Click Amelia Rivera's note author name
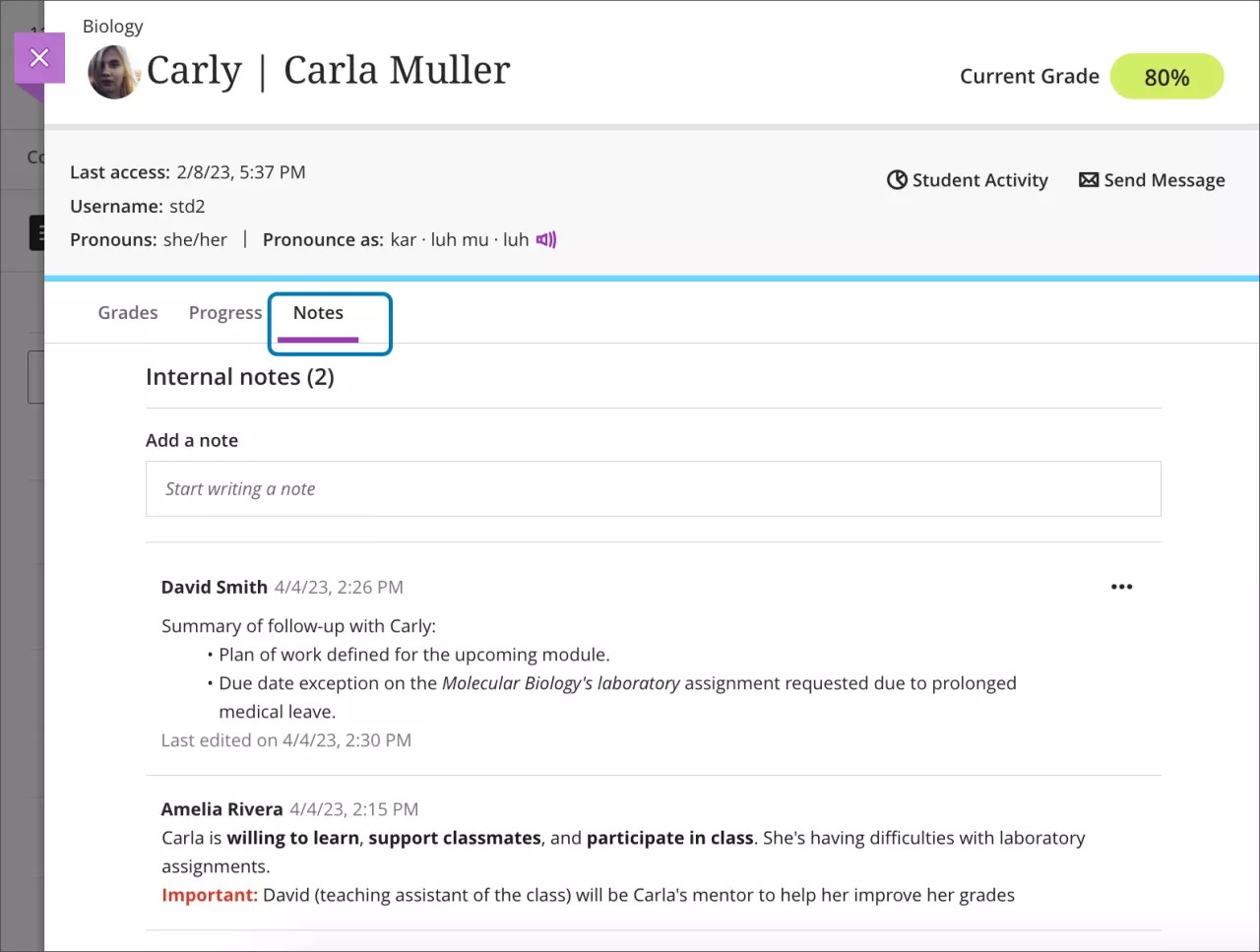The width and height of the screenshot is (1260, 952). pyautogui.click(x=220, y=808)
